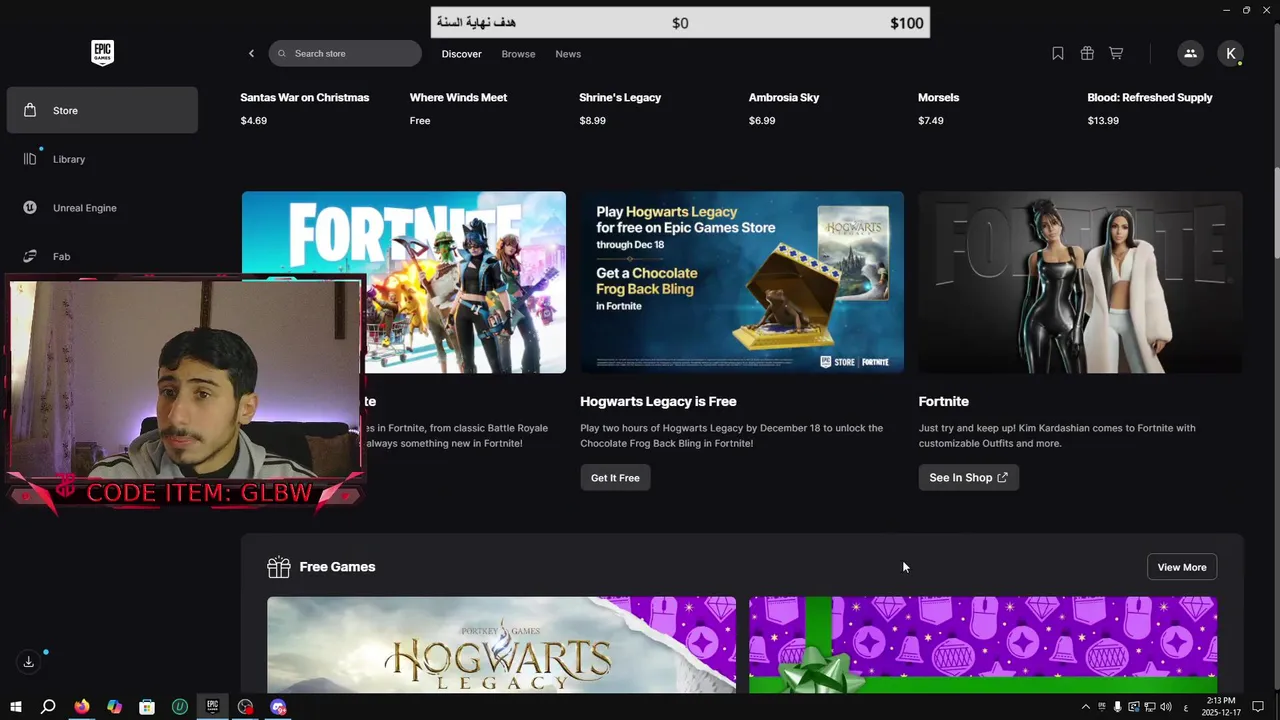Click the volume speaker tray icon

click(1166, 707)
